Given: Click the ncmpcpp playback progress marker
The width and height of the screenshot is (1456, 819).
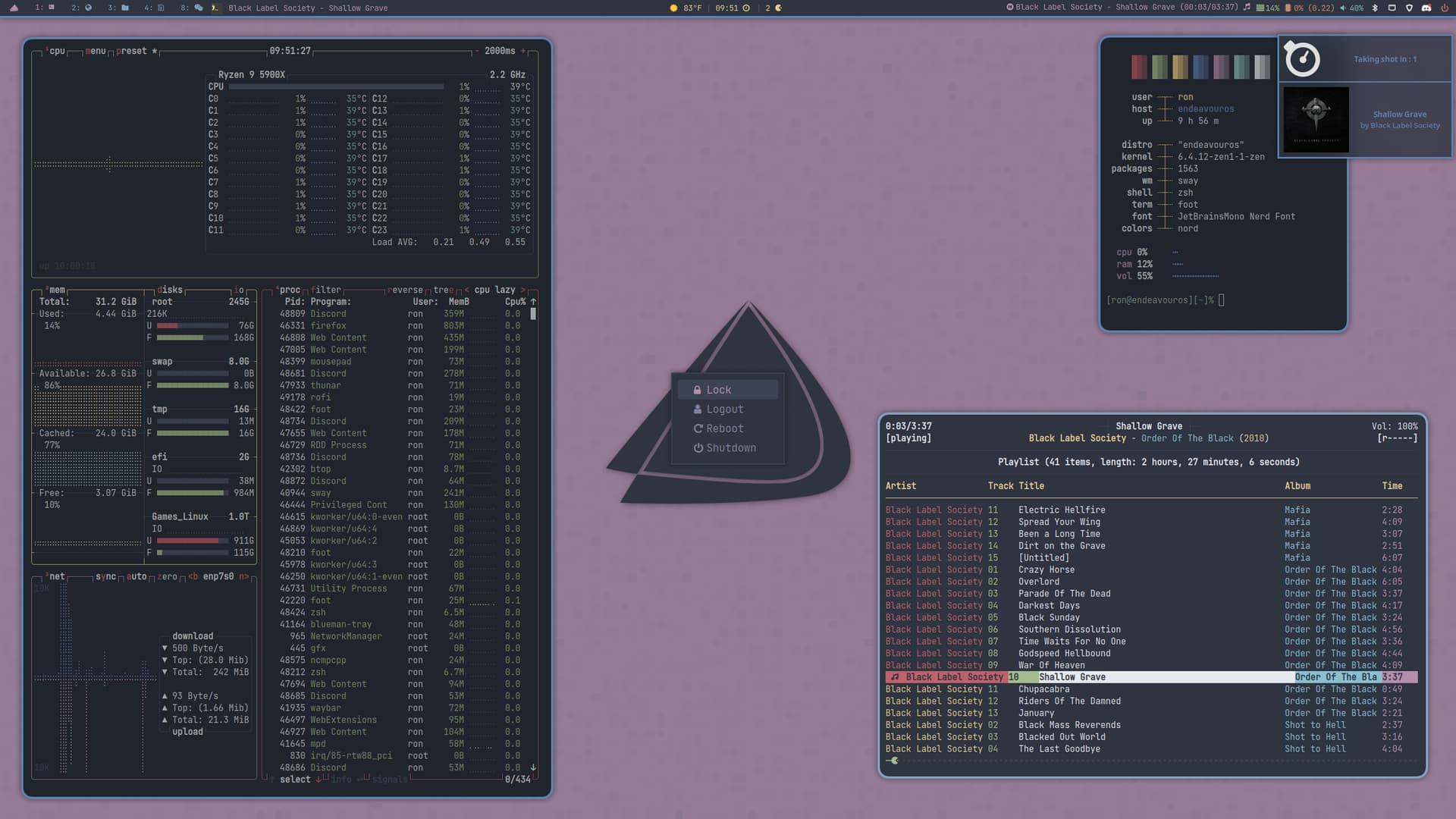Looking at the screenshot, I should pyautogui.click(x=895, y=761).
